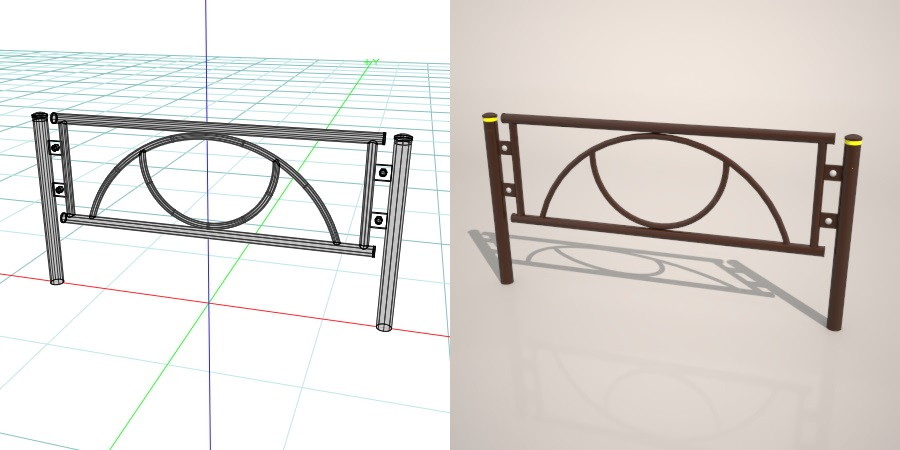
Task: Pick the yellow band on rendered left post
Action: pyautogui.click(x=490, y=119)
